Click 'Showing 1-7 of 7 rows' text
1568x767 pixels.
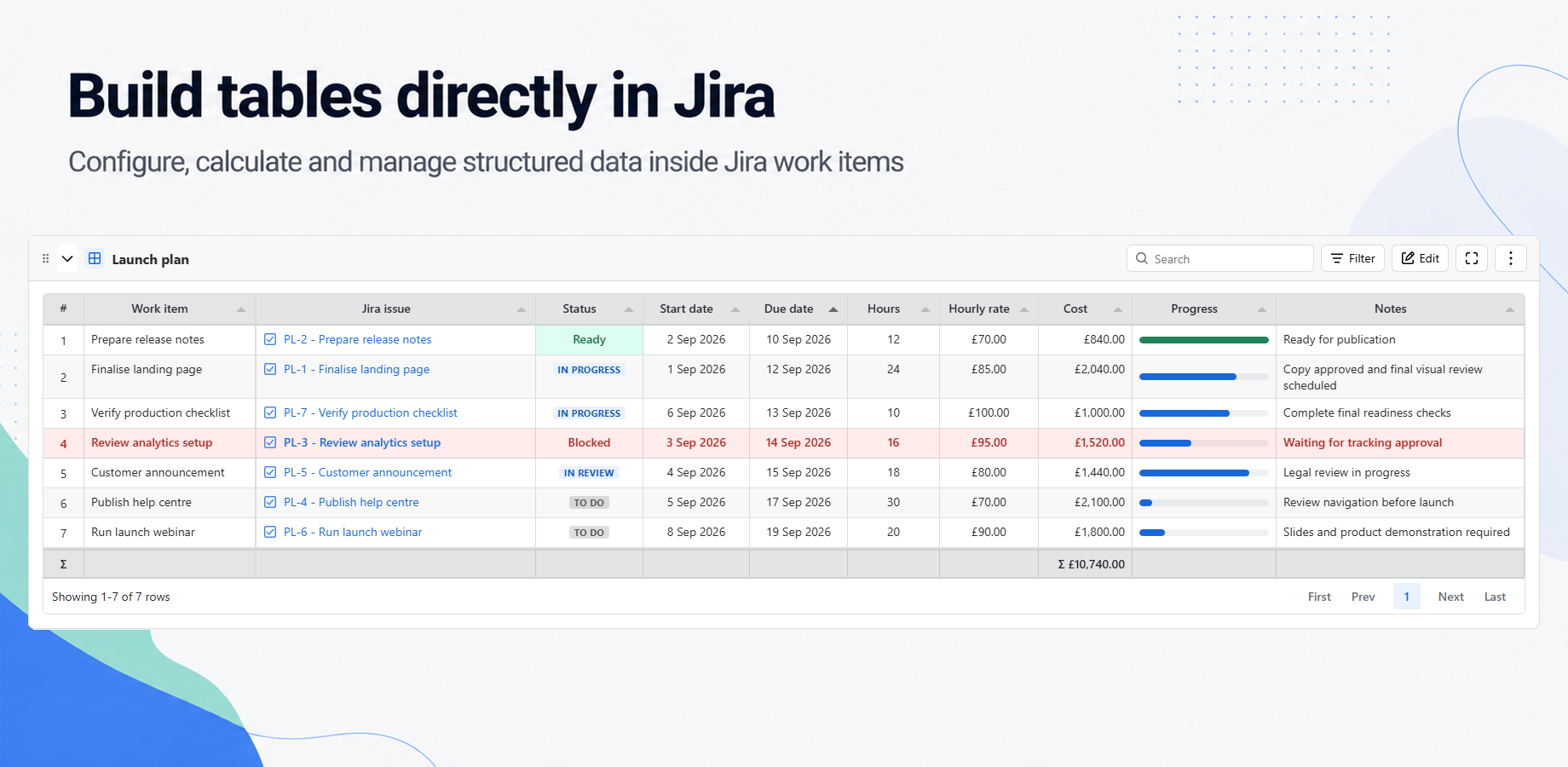(111, 597)
